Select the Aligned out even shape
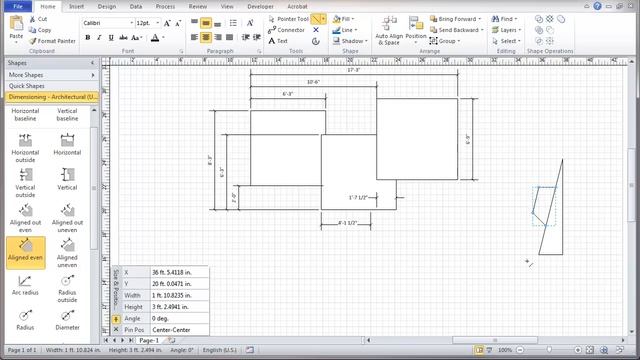Image resolution: width=640 pixels, height=360 pixels. tap(25, 218)
